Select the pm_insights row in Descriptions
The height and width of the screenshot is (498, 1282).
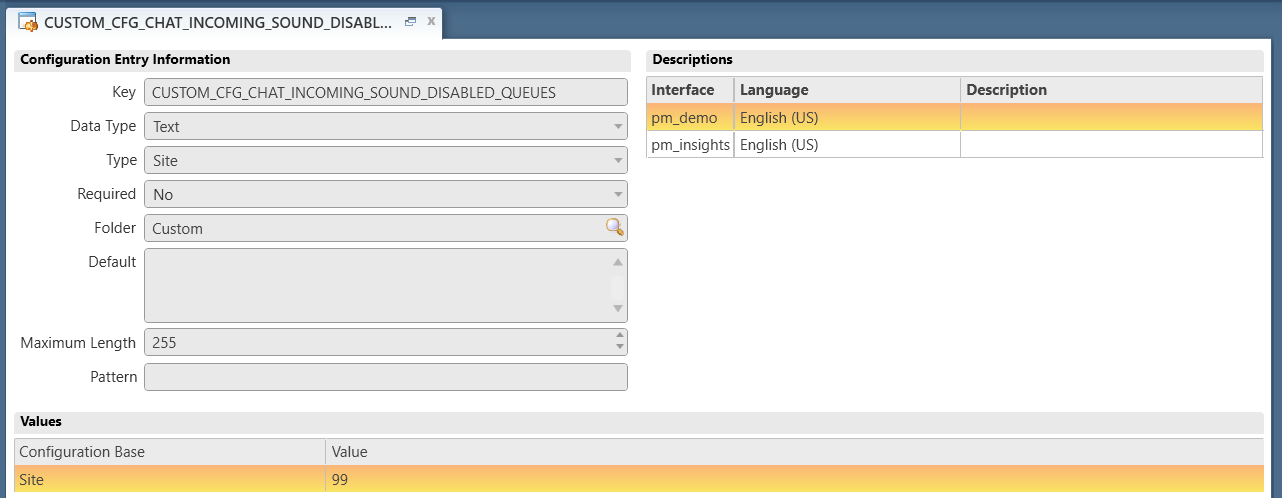pos(690,145)
